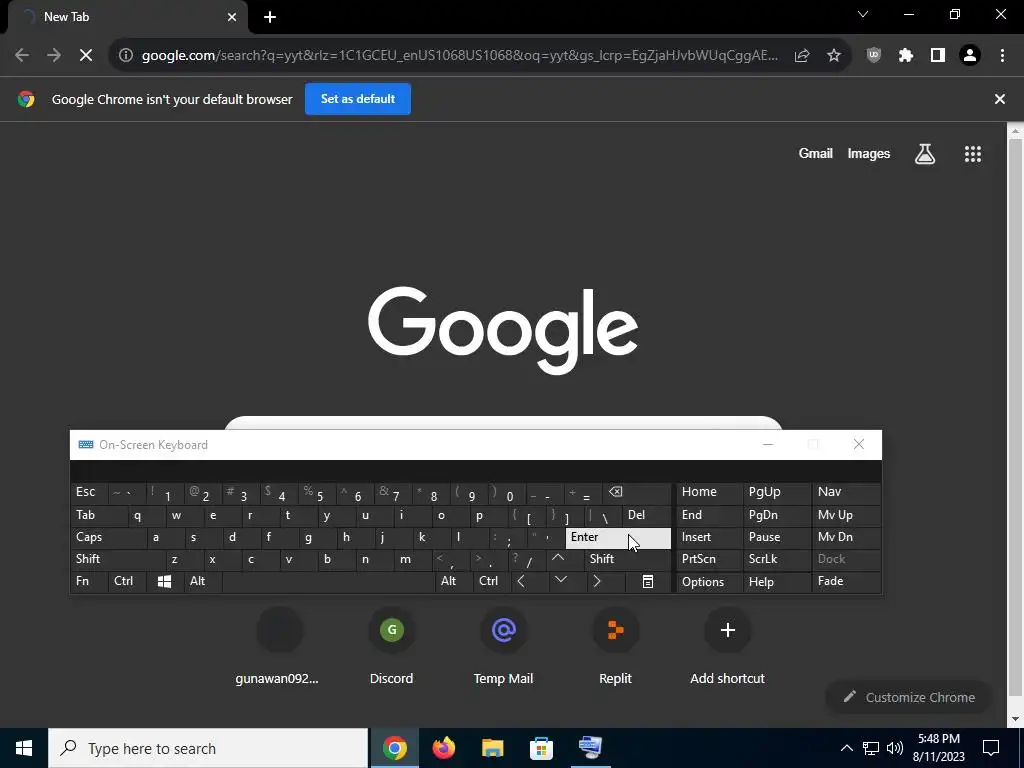1024x768 pixels.
Task: Open Firefox from the taskbar
Action: coord(443,748)
